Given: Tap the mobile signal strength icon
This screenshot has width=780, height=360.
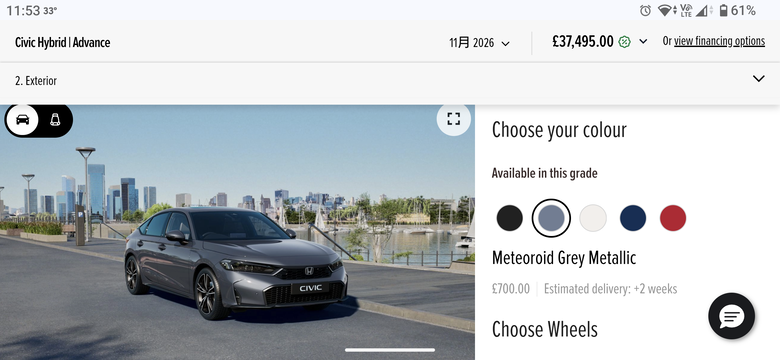Looking at the screenshot, I should click(x=702, y=10).
